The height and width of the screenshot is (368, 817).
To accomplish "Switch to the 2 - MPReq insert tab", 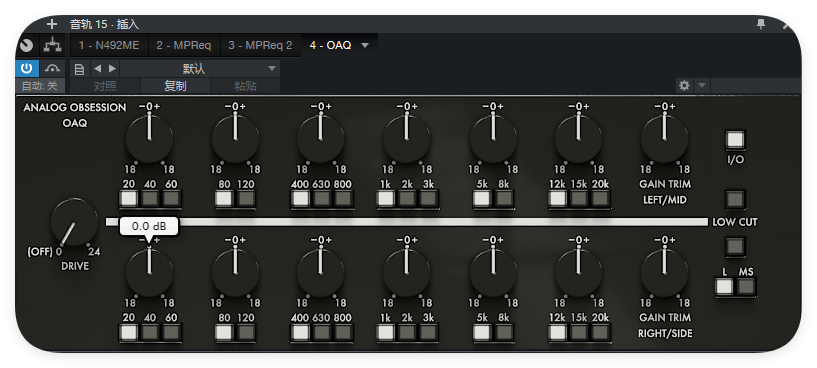I will 184,45.
